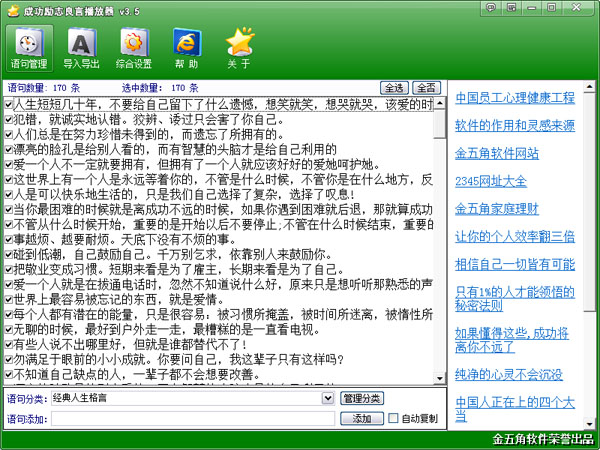Toggle checkbox for quote 漂亮的脸孔是给别人看的

8,149
